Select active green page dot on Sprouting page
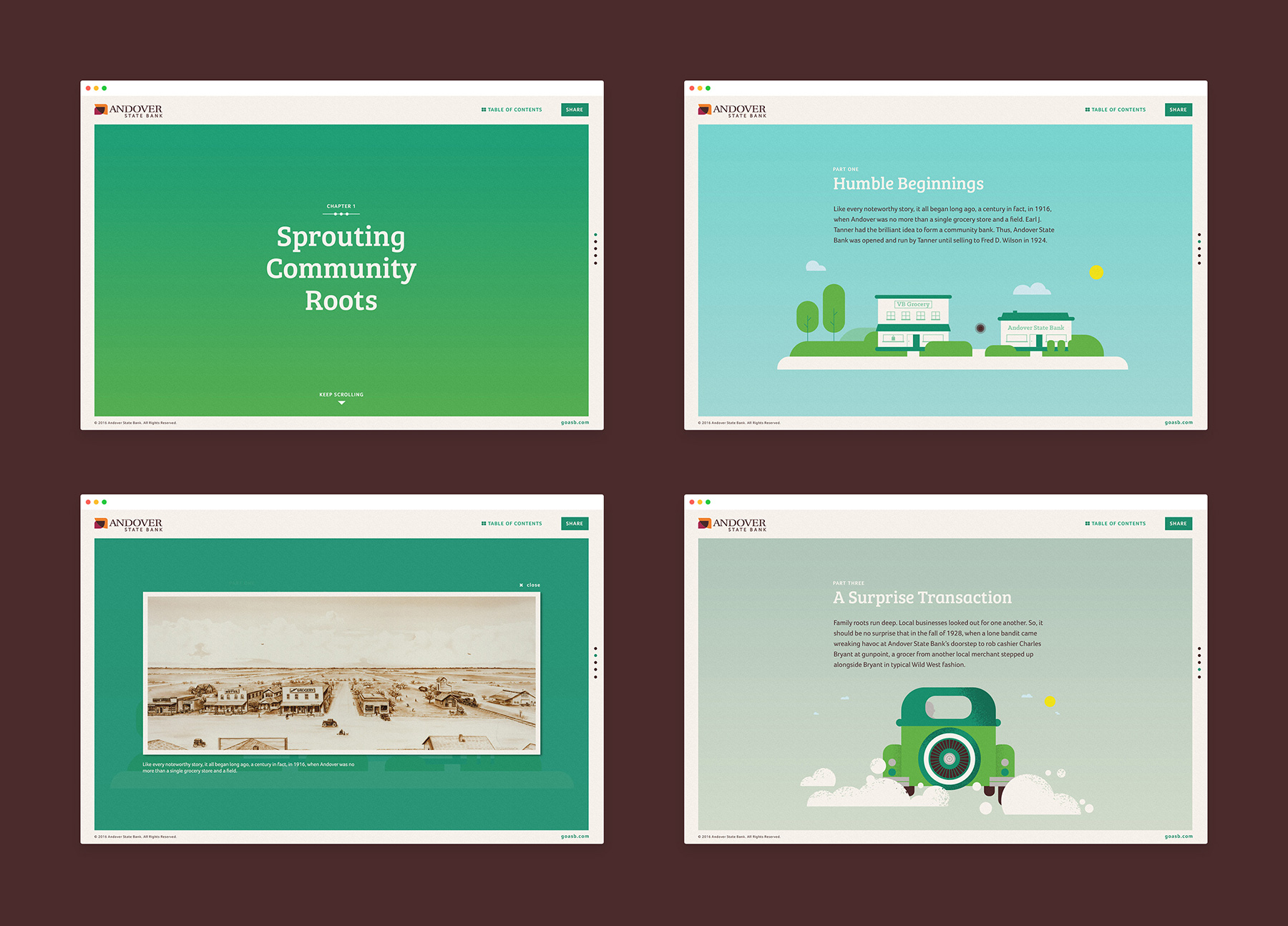This screenshot has height=926, width=1288. 595,235
